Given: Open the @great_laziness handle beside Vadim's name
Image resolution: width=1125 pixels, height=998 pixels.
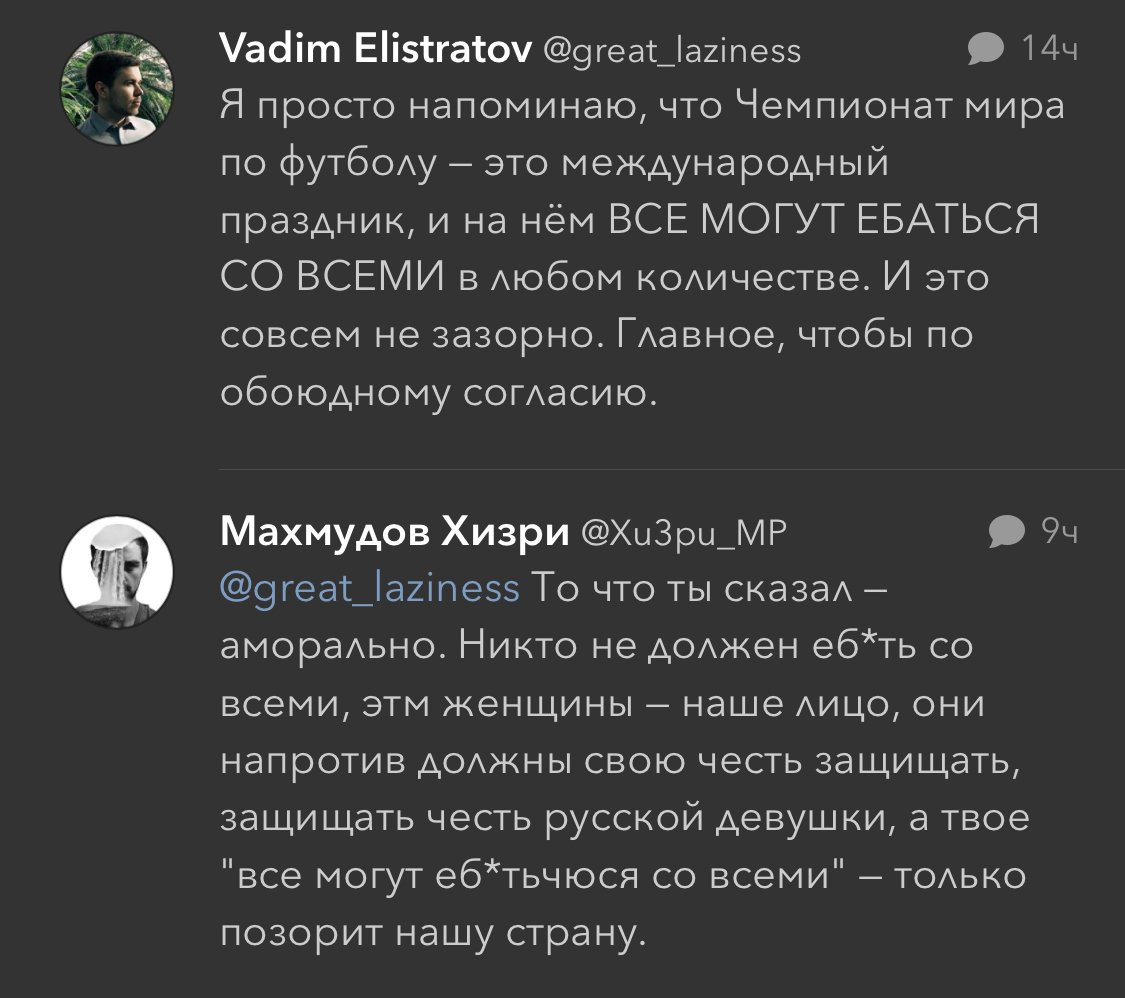Looking at the screenshot, I should point(672,50).
